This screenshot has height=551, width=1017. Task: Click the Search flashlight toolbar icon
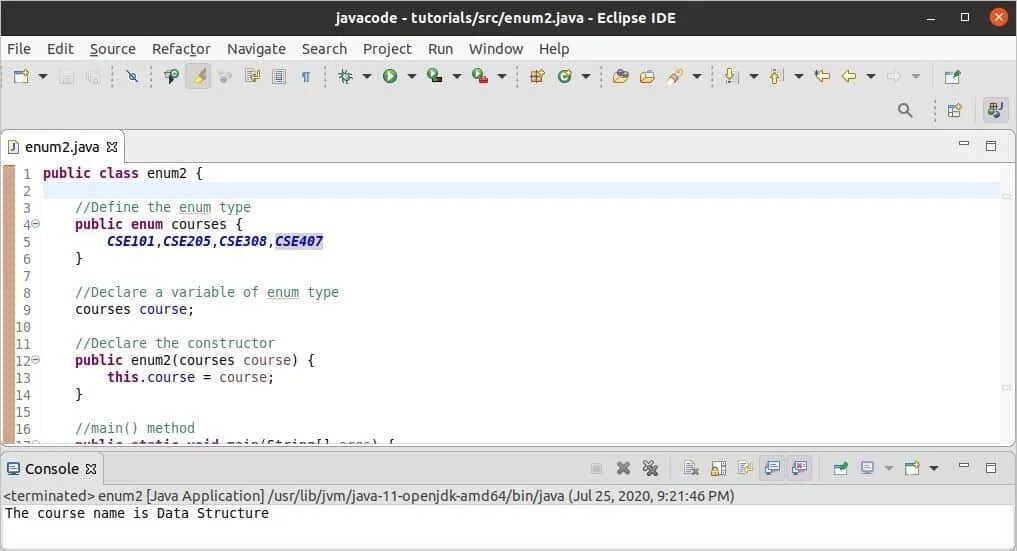[x=675, y=76]
